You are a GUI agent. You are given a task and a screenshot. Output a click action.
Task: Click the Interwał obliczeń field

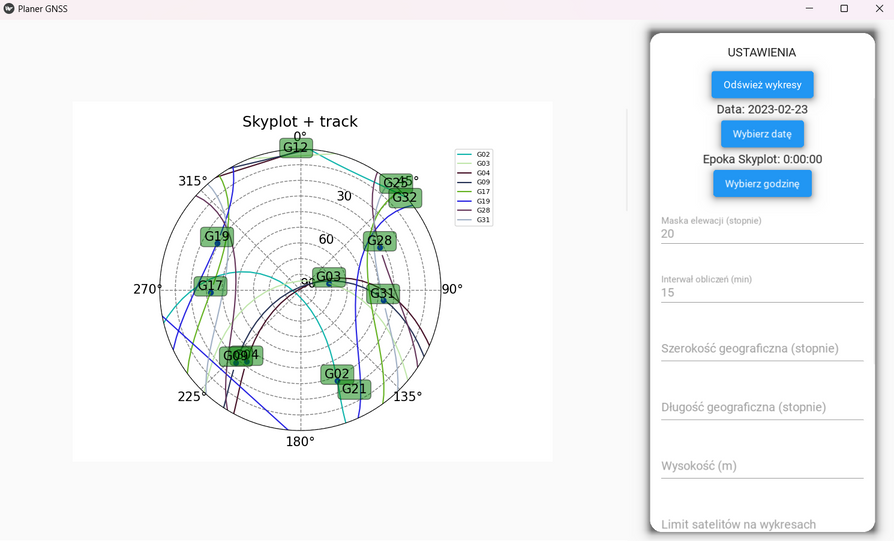pyautogui.click(x=762, y=293)
